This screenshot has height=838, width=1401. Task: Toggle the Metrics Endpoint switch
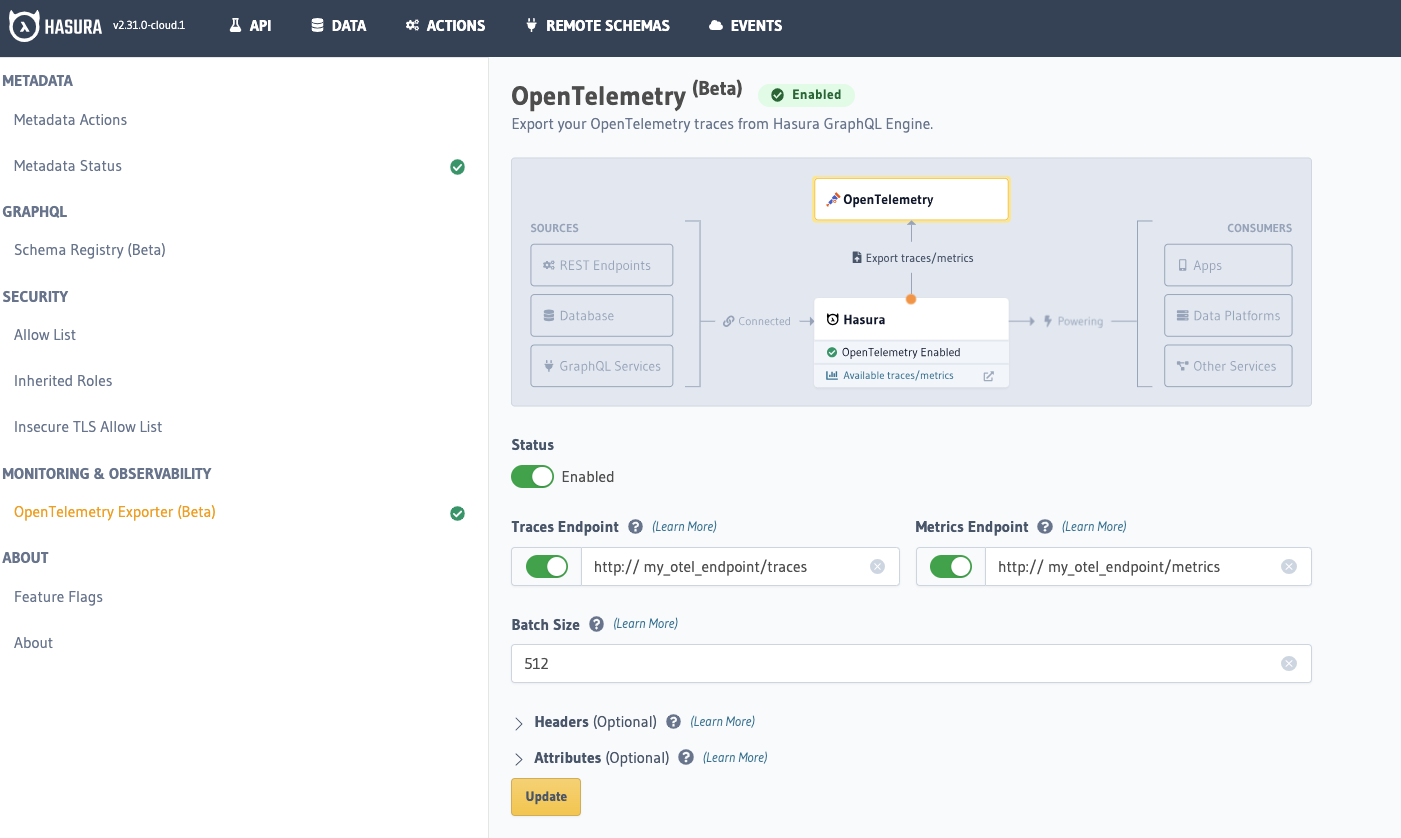951,567
